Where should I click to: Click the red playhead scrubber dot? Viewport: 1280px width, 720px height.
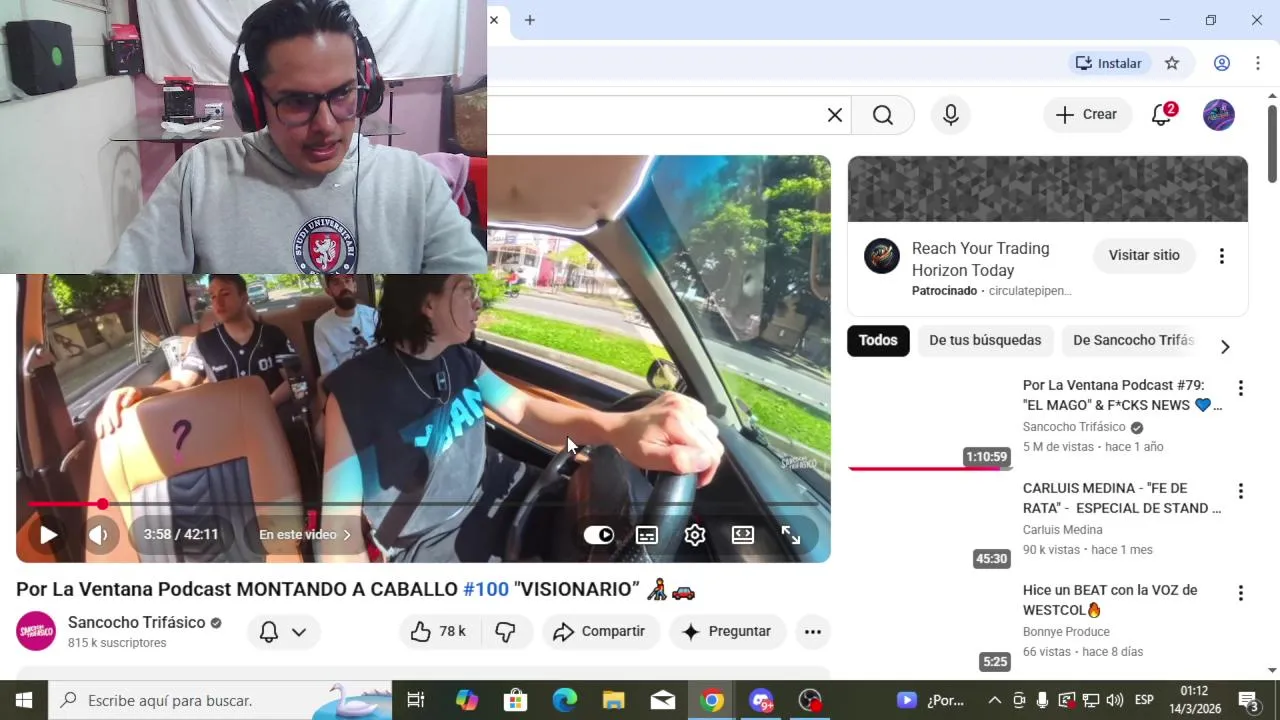(102, 504)
